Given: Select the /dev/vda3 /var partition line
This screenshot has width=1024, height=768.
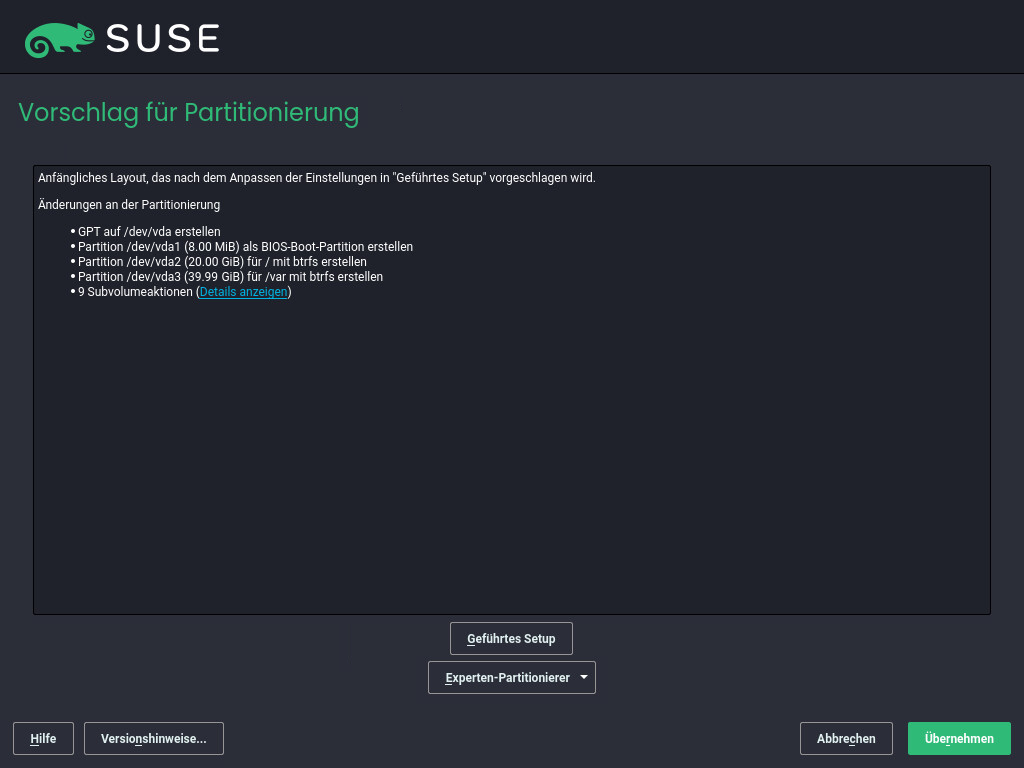Looking at the screenshot, I should point(230,277).
